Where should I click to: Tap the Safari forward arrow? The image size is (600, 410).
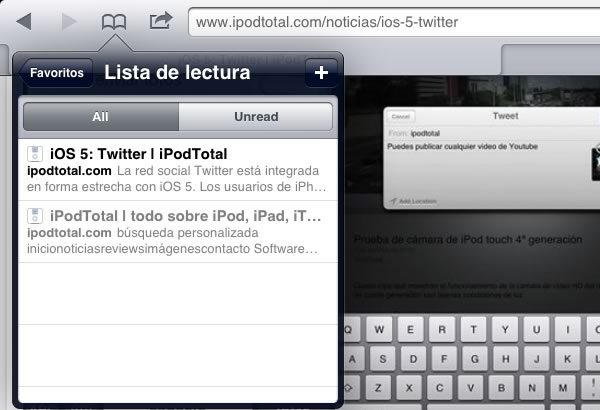(69, 21)
